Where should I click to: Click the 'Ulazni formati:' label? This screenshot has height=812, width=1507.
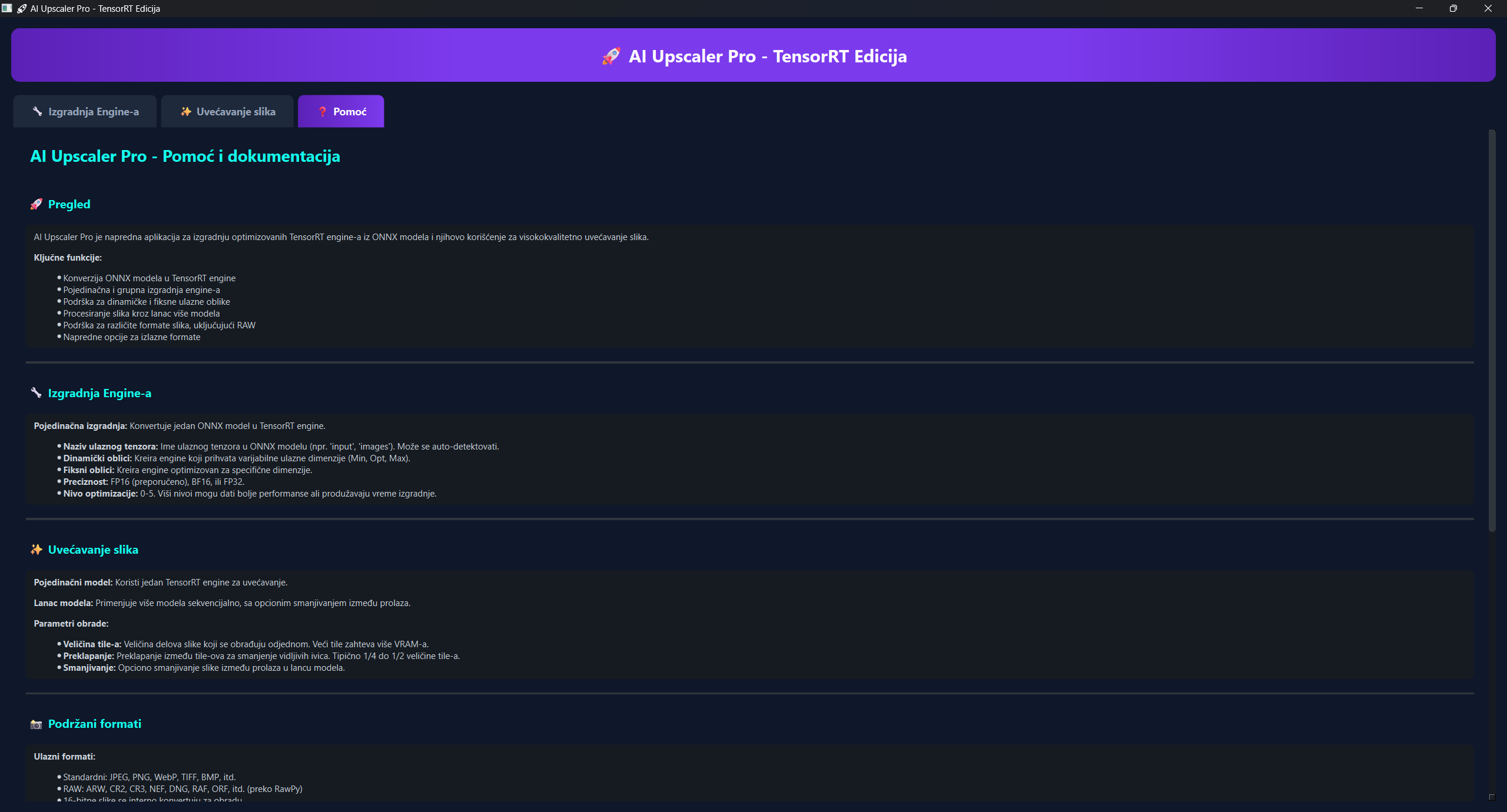pos(65,757)
